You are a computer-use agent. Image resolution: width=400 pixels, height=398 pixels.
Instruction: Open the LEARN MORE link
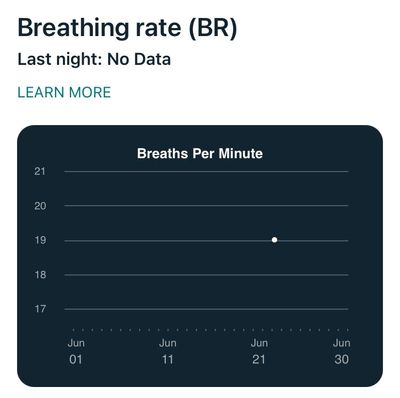64,92
